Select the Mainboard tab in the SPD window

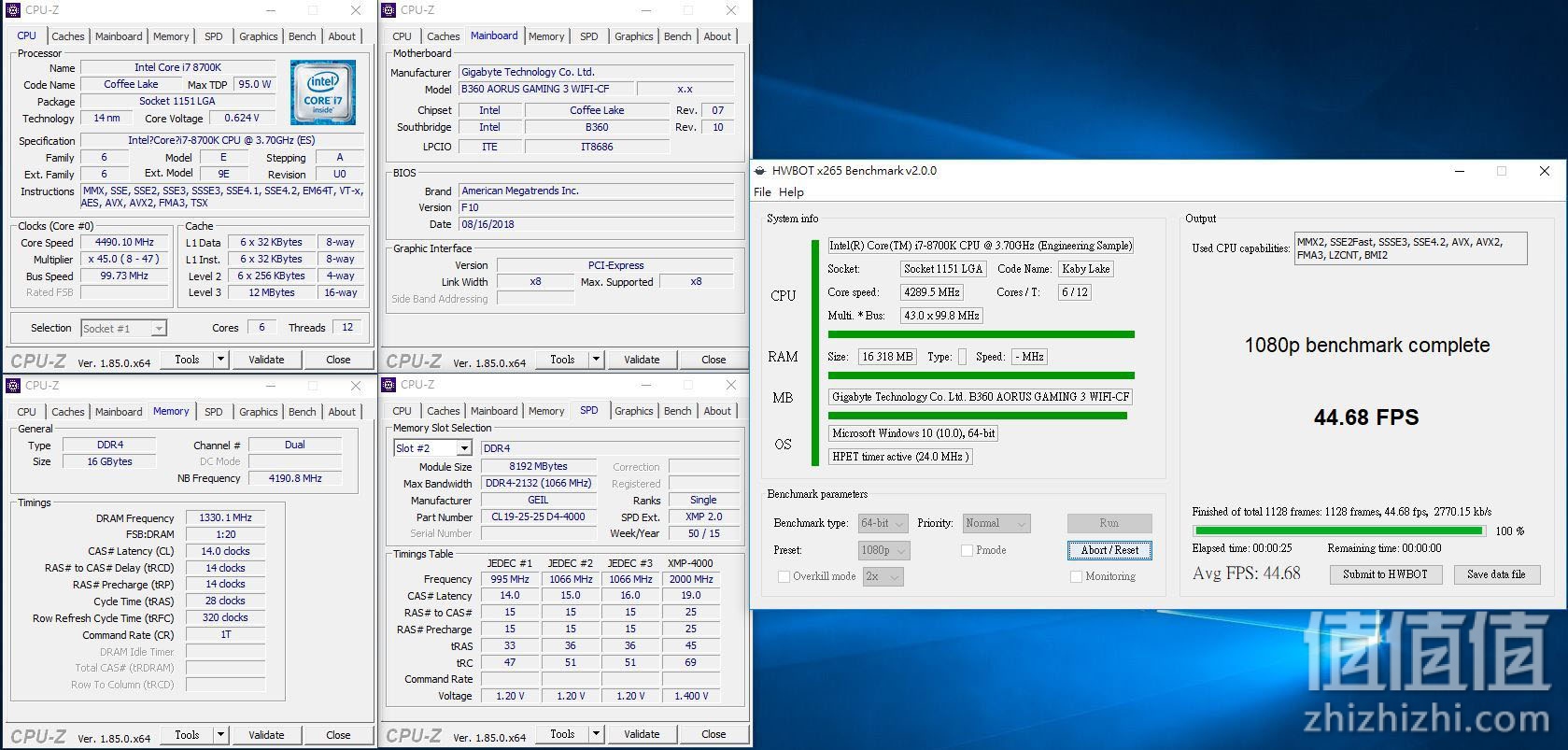[x=494, y=411]
